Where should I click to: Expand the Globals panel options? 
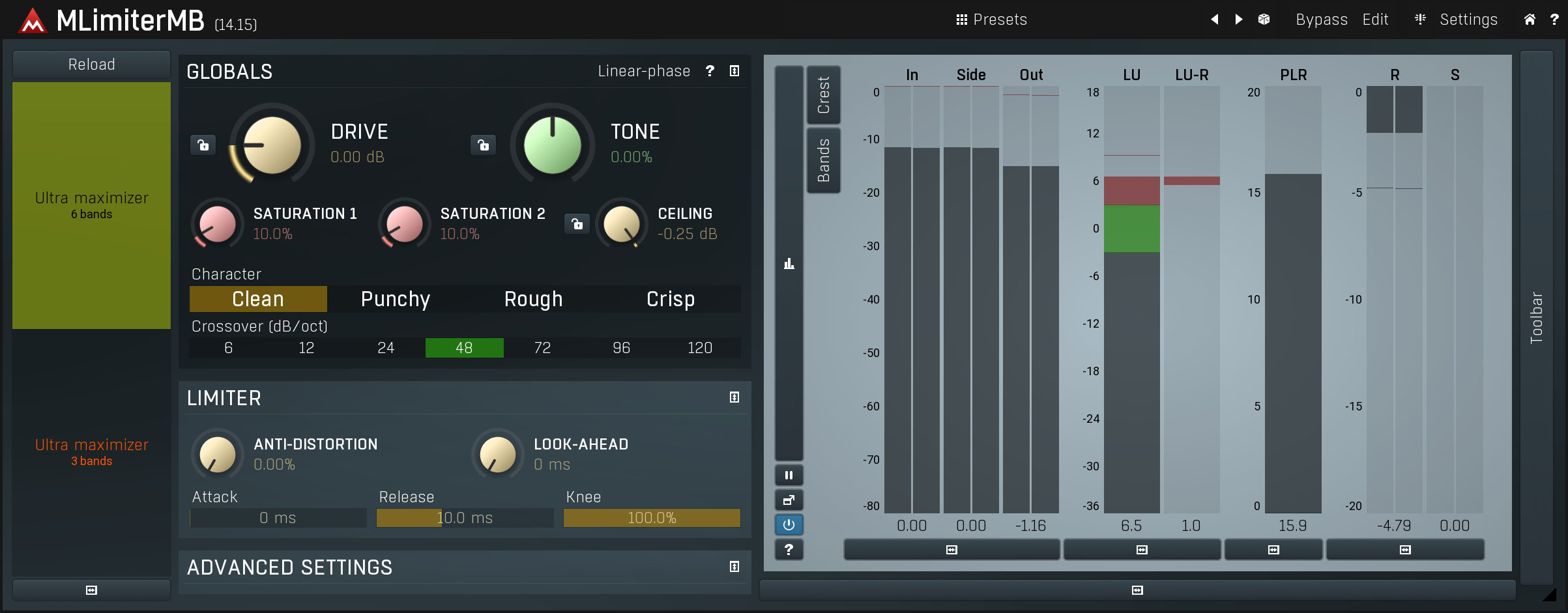(x=734, y=71)
